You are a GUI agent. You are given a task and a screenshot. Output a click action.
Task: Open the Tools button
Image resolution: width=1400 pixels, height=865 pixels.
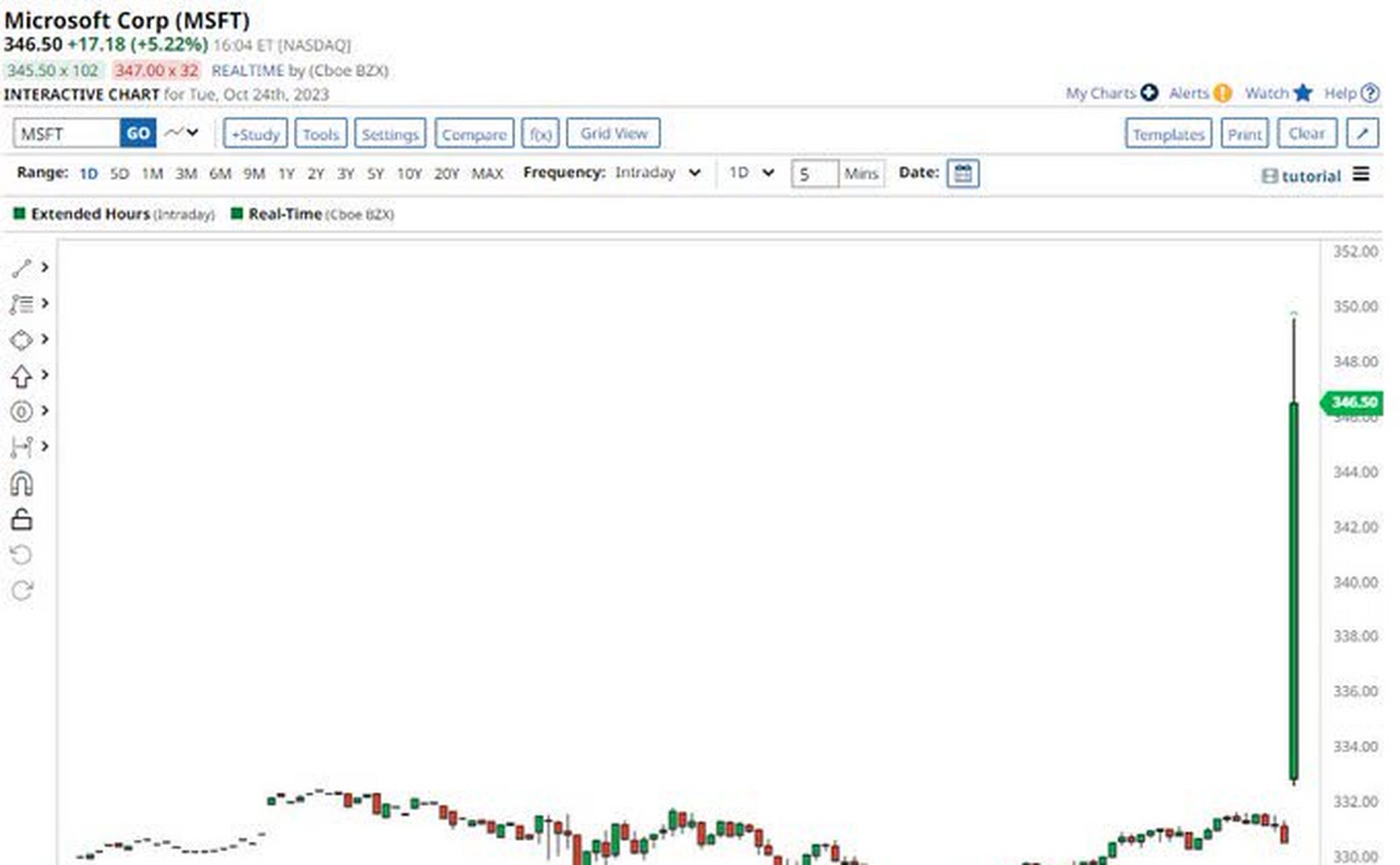321,133
